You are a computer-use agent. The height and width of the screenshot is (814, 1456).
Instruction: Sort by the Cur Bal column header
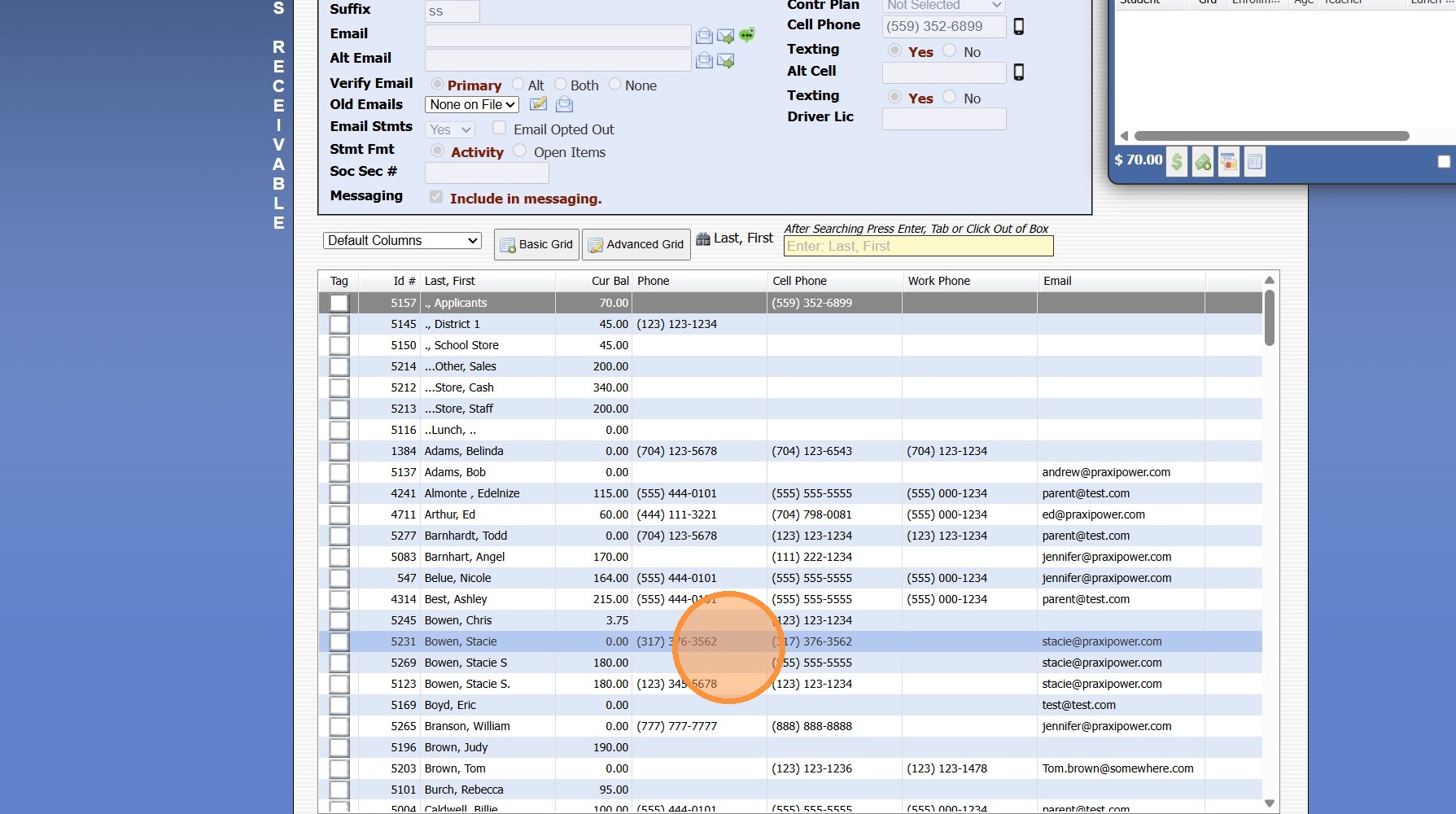tap(610, 281)
